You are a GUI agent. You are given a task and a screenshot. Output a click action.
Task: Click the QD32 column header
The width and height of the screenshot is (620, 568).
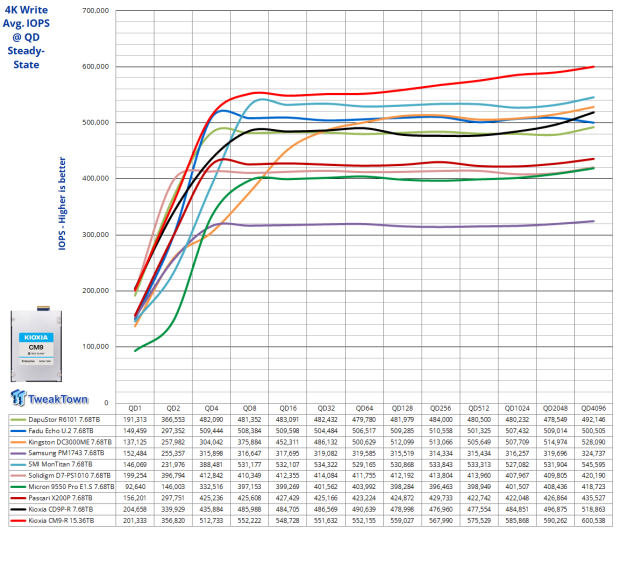click(326, 409)
